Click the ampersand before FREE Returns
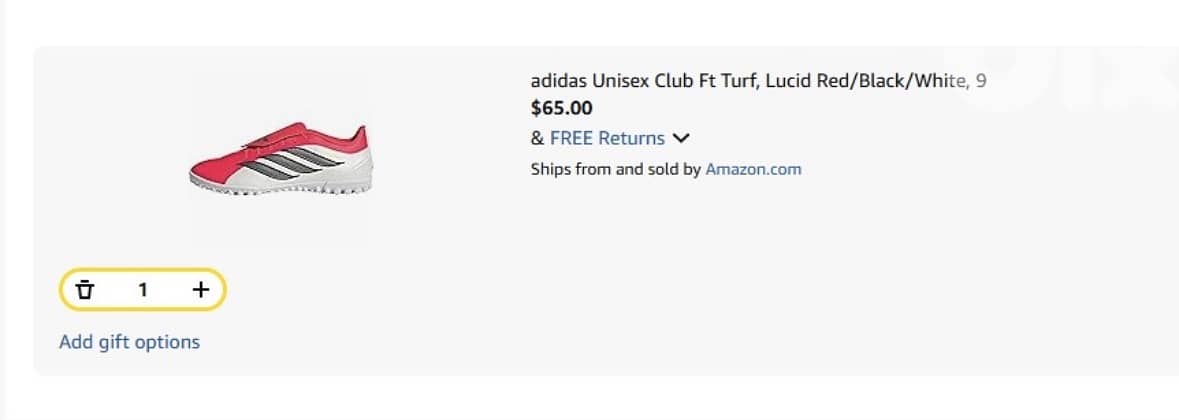Screen dimensions: 1179x420 (x=537, y=138)
